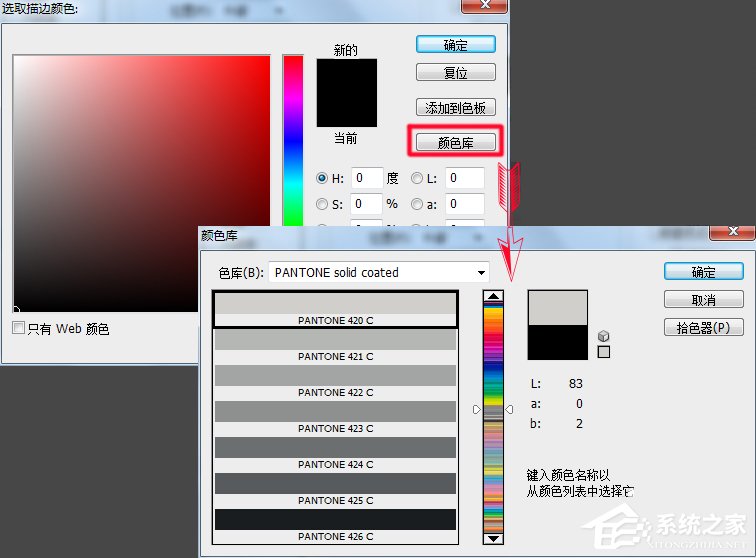Click the left slider triangle on color strip

[x=477, y=409]
